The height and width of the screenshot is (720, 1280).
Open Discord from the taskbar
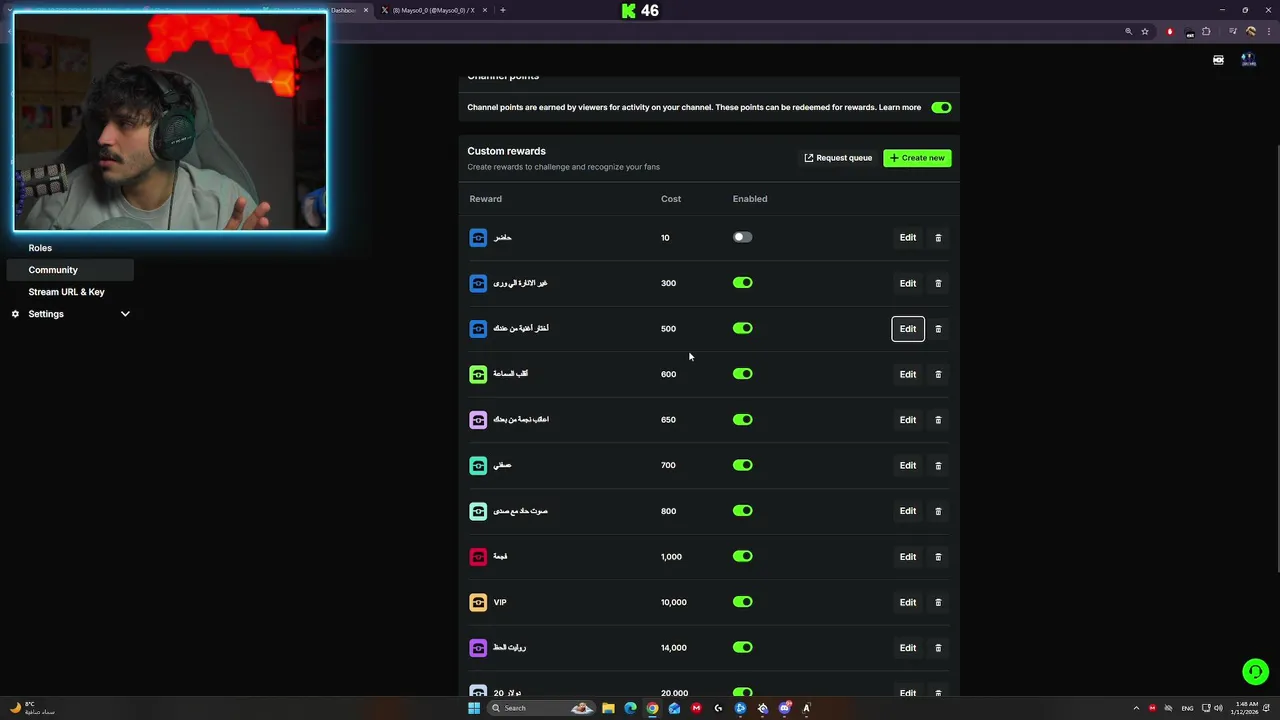coord(784,708)
